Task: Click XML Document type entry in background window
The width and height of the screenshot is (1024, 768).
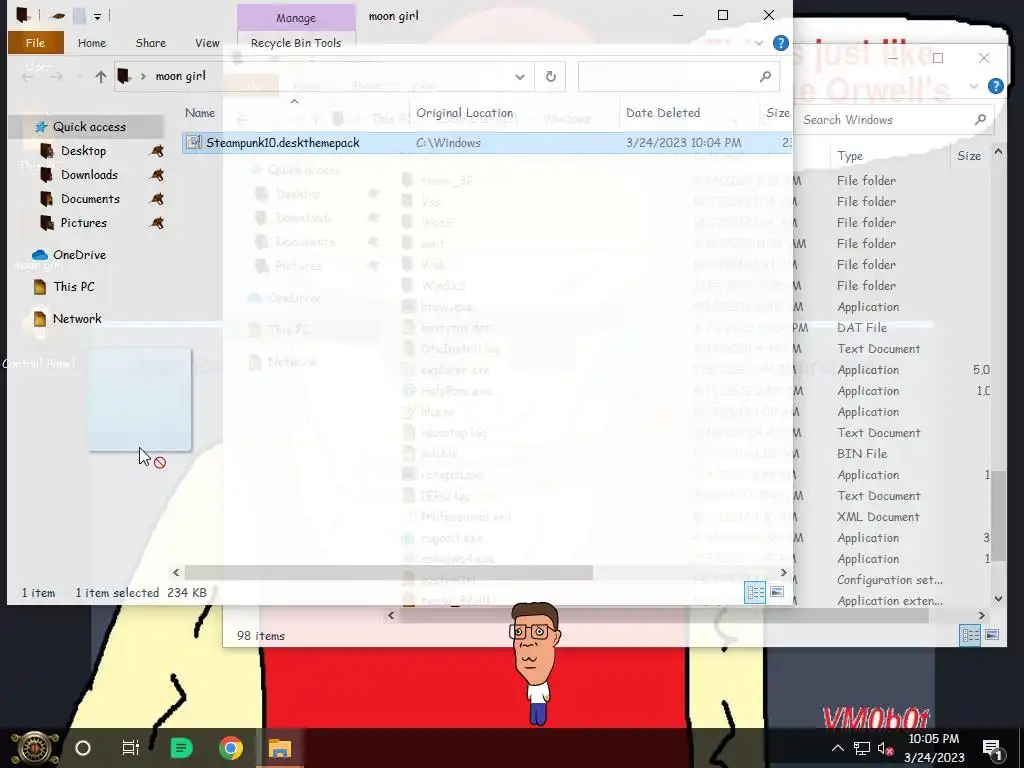Action: click(x=878, y=517)
